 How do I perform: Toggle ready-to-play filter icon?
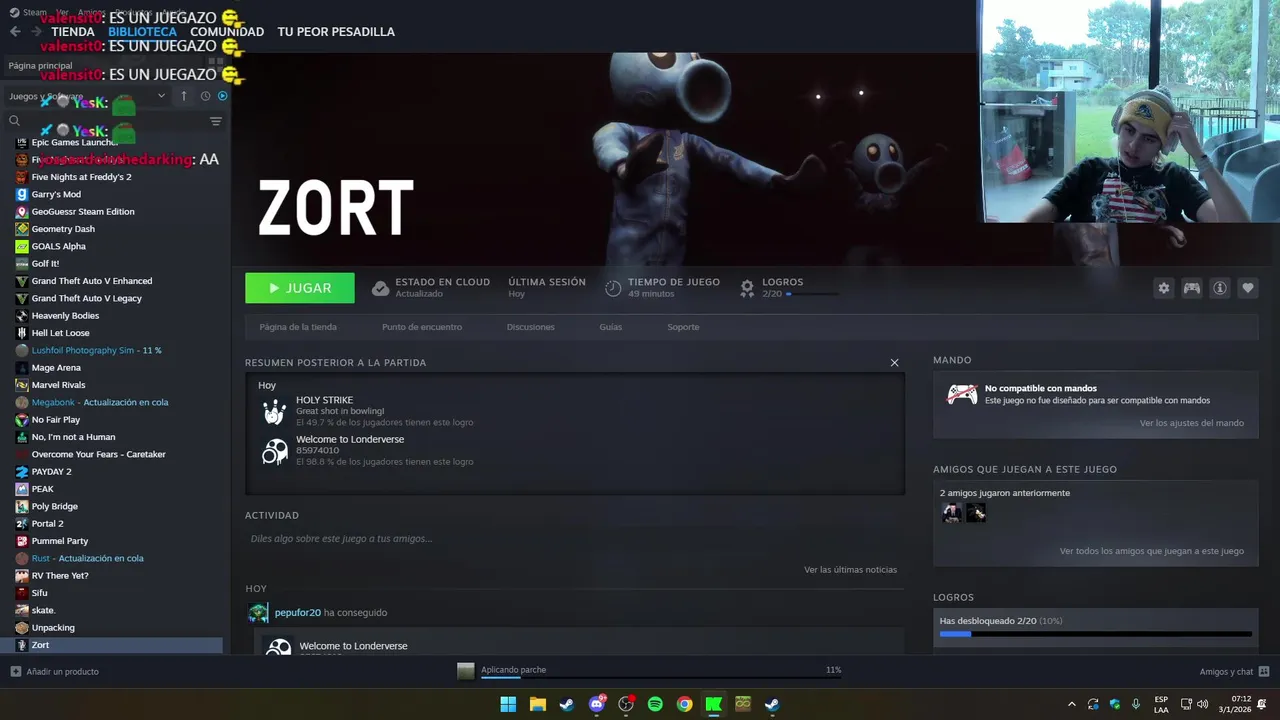[223, 96]
